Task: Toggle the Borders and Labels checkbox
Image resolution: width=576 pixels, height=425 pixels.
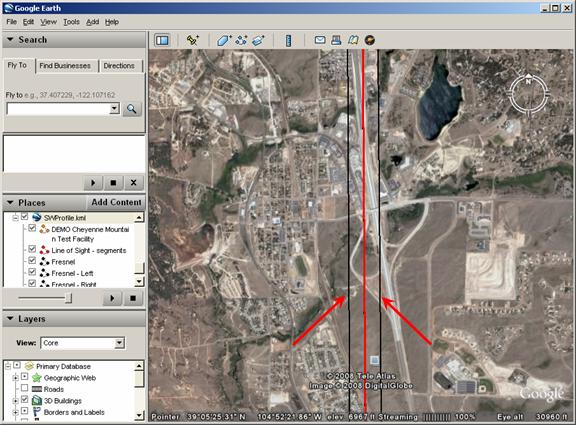Action: coord(24,411)
